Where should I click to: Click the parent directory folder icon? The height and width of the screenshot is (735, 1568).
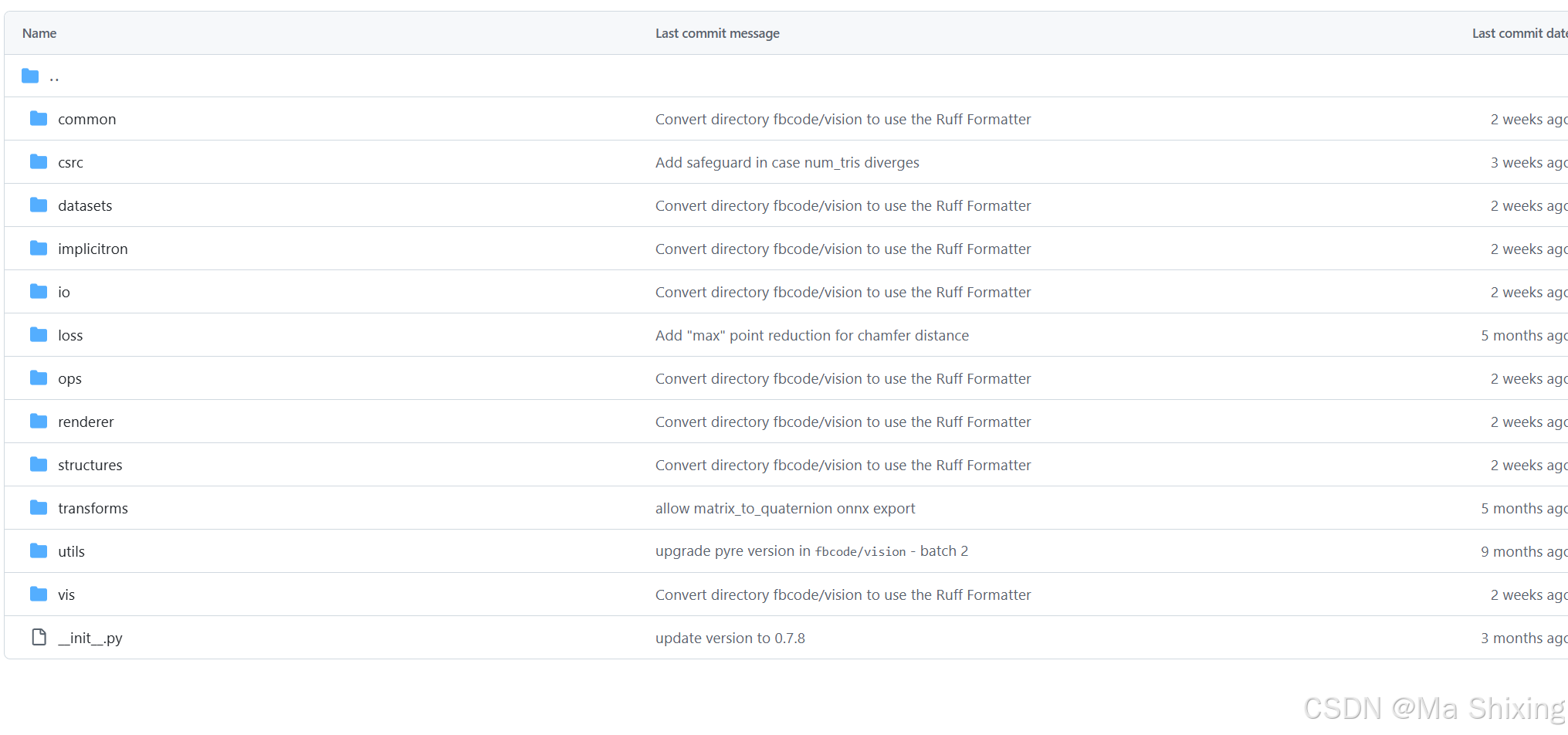click(29, 75)
